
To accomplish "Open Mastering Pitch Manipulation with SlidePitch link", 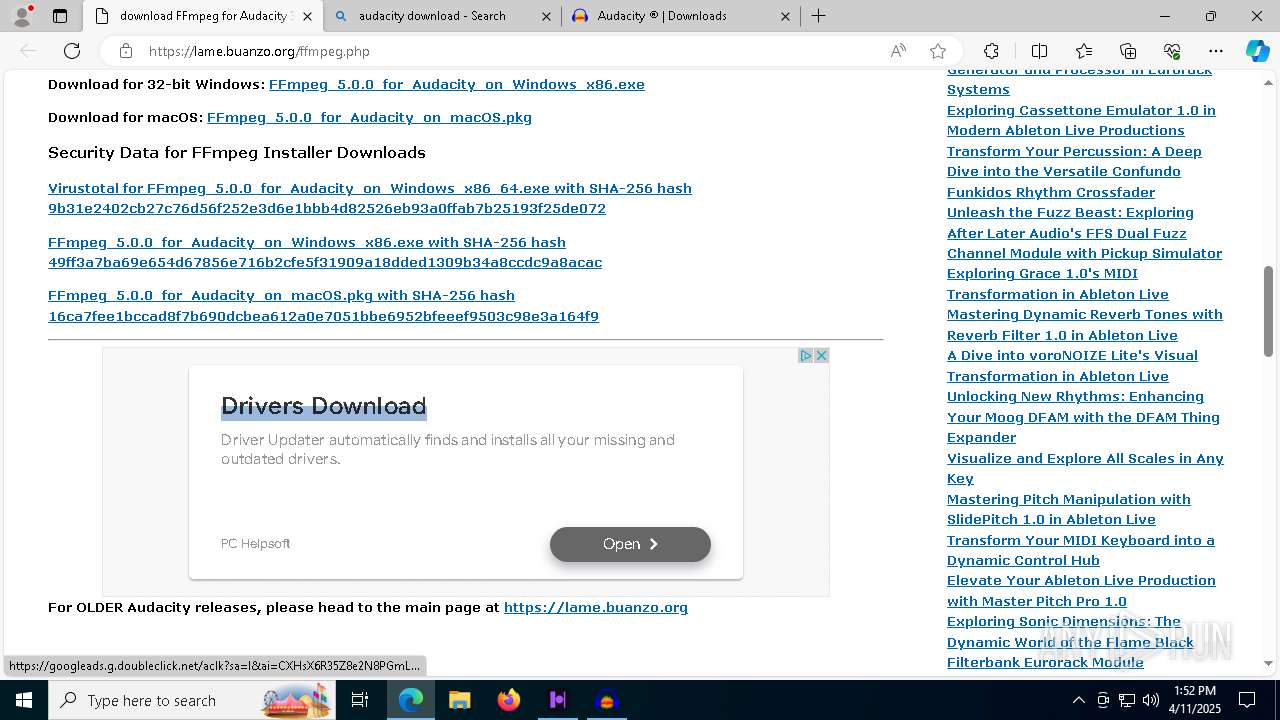I will coord(1069,509).
